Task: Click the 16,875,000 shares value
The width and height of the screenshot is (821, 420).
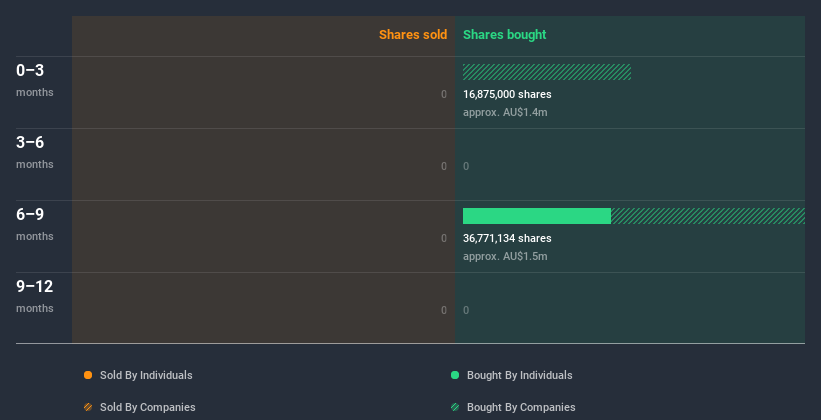Action: [x=507, y=94]
